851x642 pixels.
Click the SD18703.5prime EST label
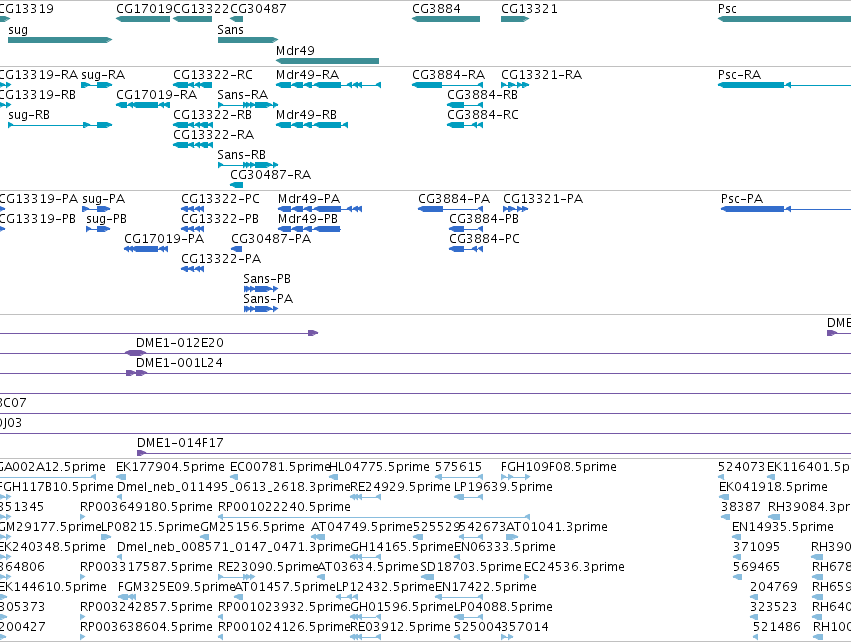pos(471,567)
